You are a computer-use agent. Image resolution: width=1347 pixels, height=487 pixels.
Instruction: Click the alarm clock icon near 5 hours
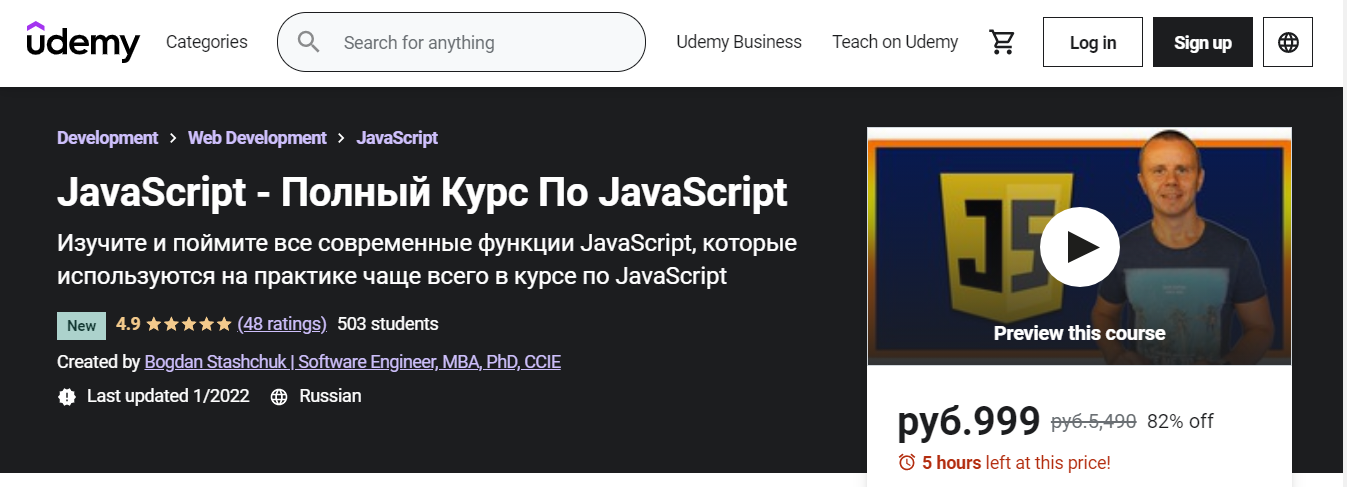tap(906, 462)
